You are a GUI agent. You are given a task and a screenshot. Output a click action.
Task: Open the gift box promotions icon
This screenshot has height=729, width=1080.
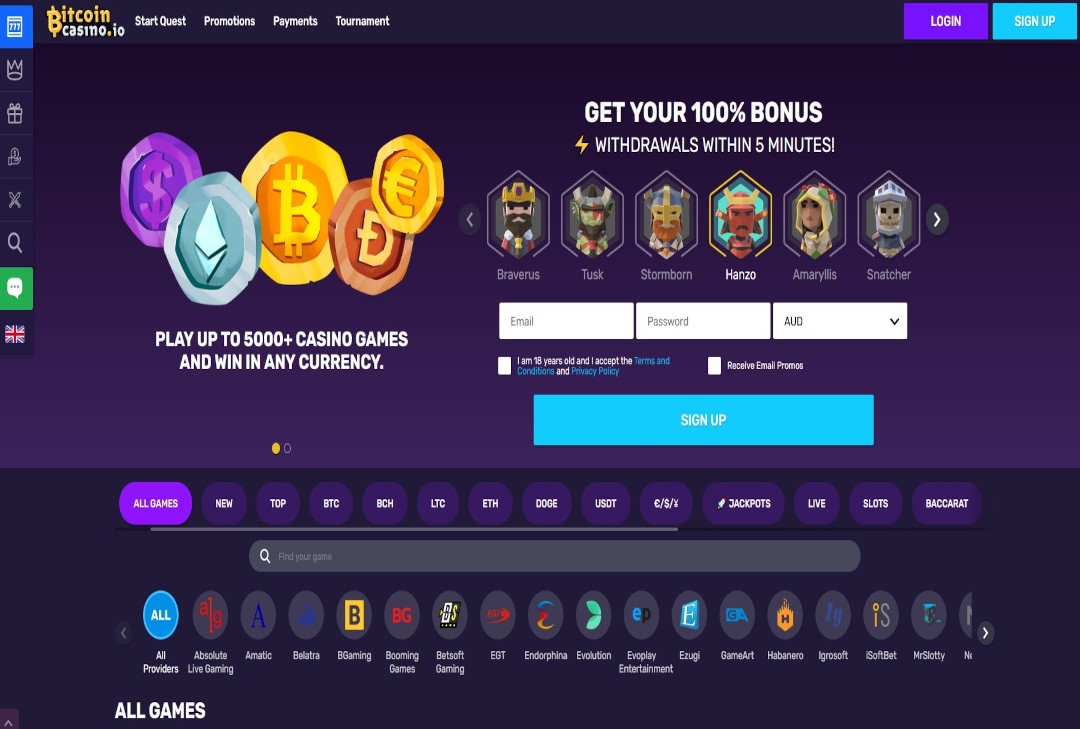[15, 113]
